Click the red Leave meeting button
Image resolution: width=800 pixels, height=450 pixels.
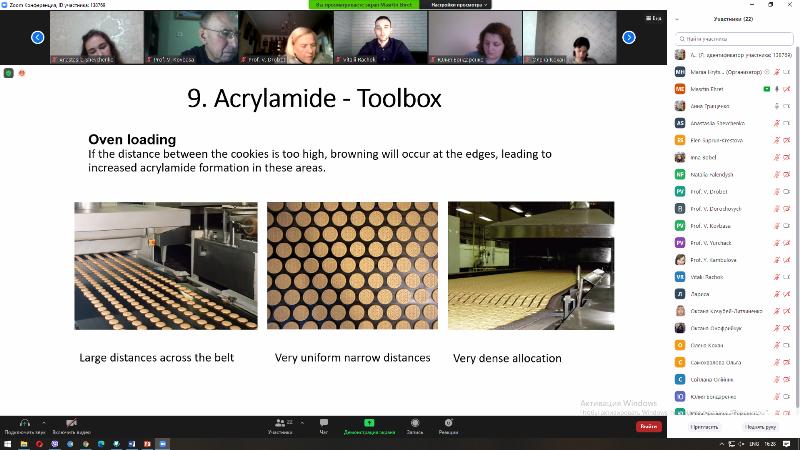point(648,427)
